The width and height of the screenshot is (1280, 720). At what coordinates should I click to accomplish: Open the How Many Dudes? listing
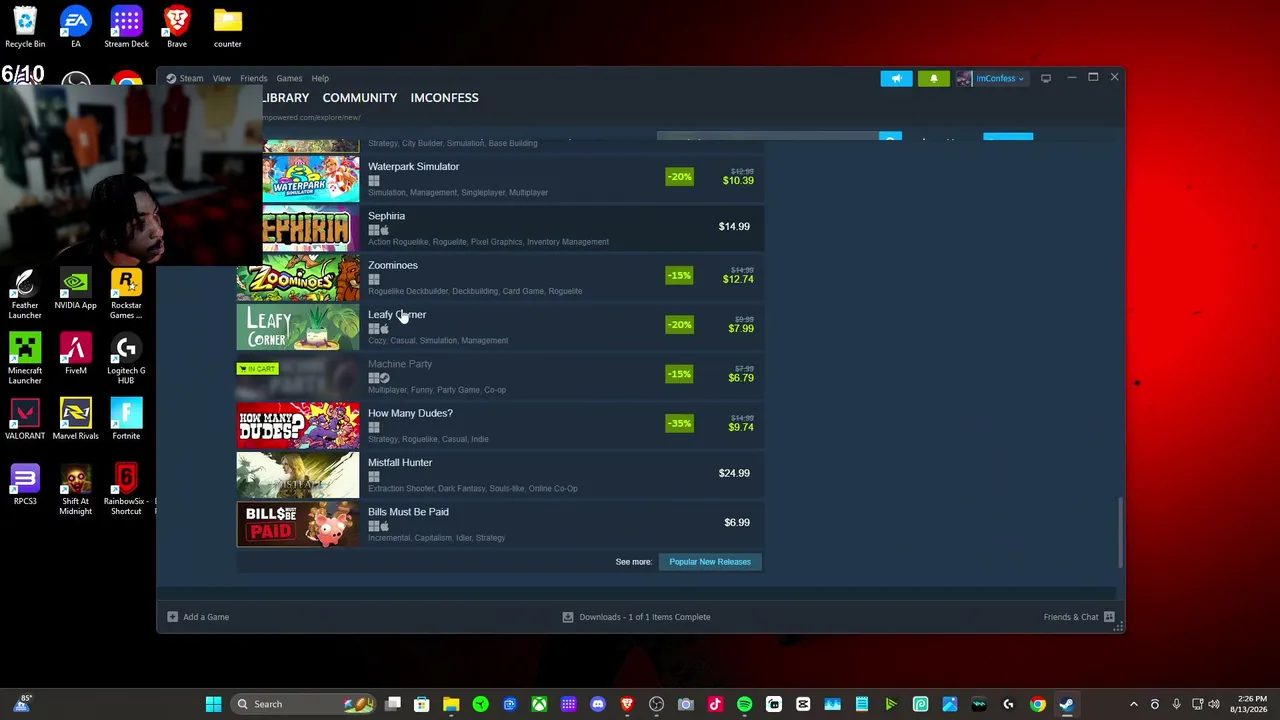pos(500,426)
